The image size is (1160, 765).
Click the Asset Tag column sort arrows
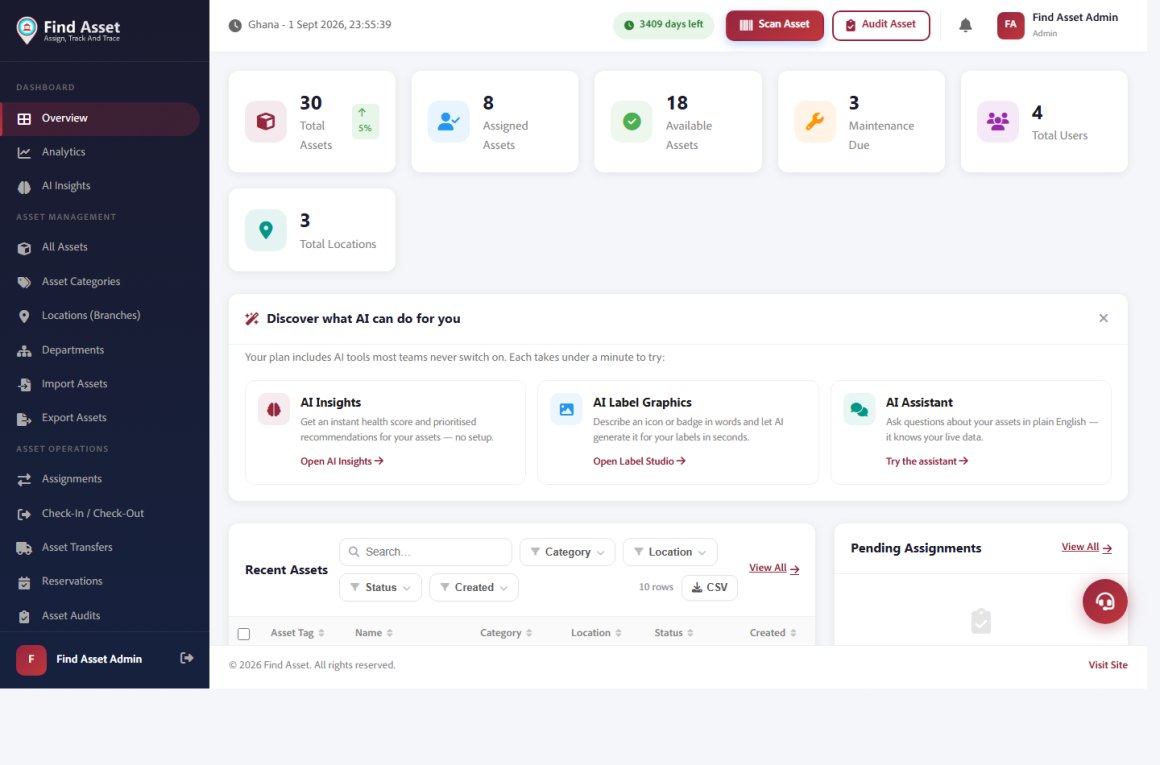[321, 633]
